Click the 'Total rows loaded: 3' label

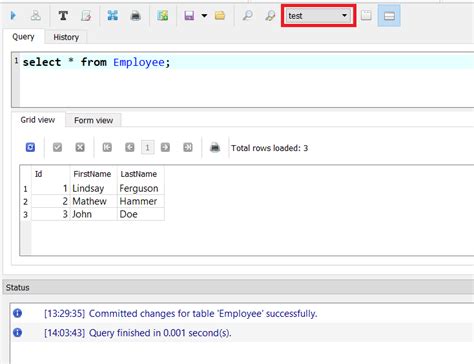(269, 148)
